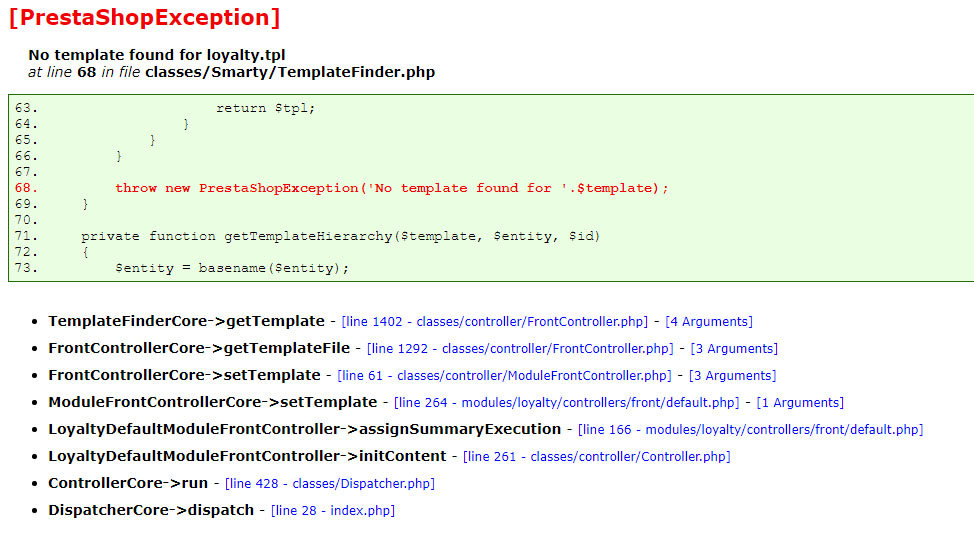The width and height of the screenshot is (974, 559).
Task: Select line number 71 in code listing
Action: tap(26, 236)
